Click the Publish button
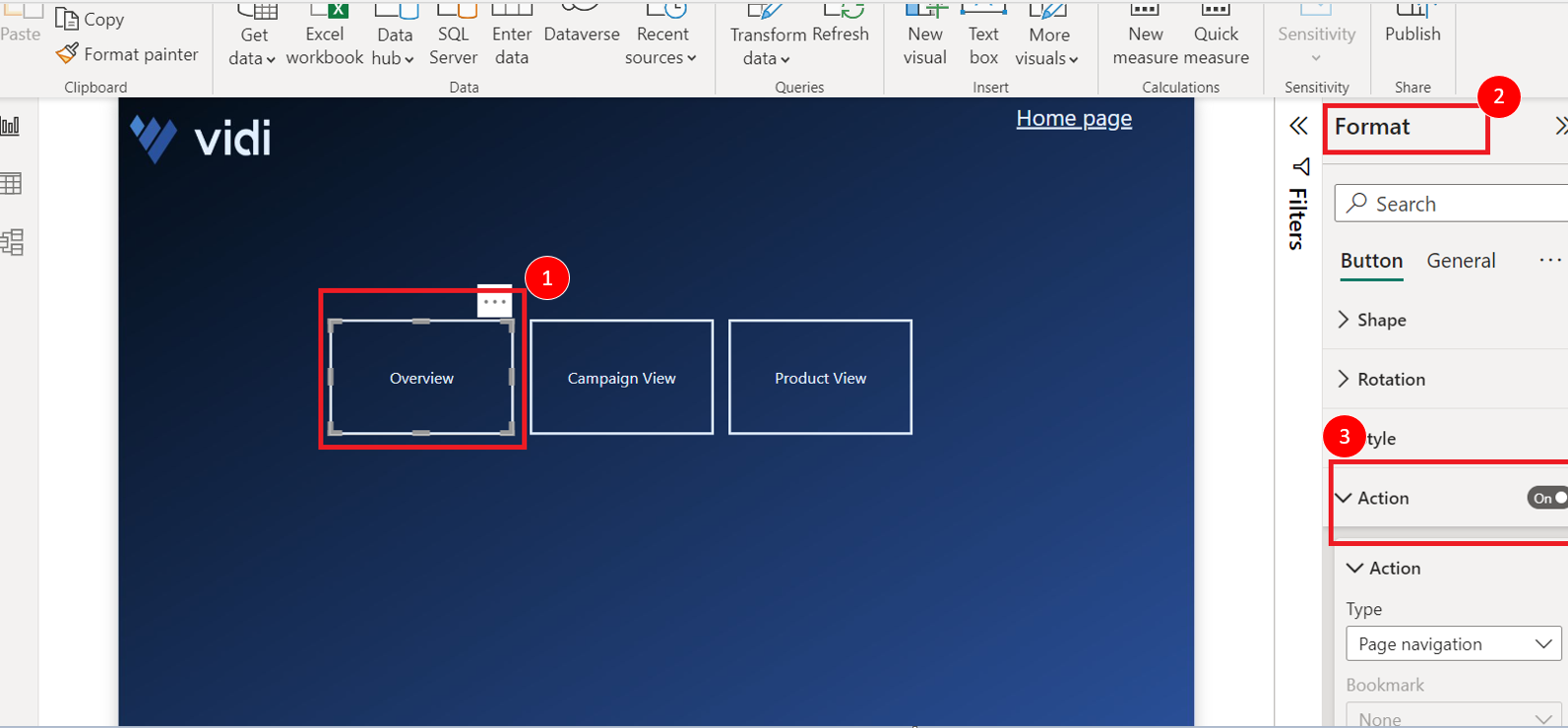Screen dimensions: 1568x728 pos(1412,26)
